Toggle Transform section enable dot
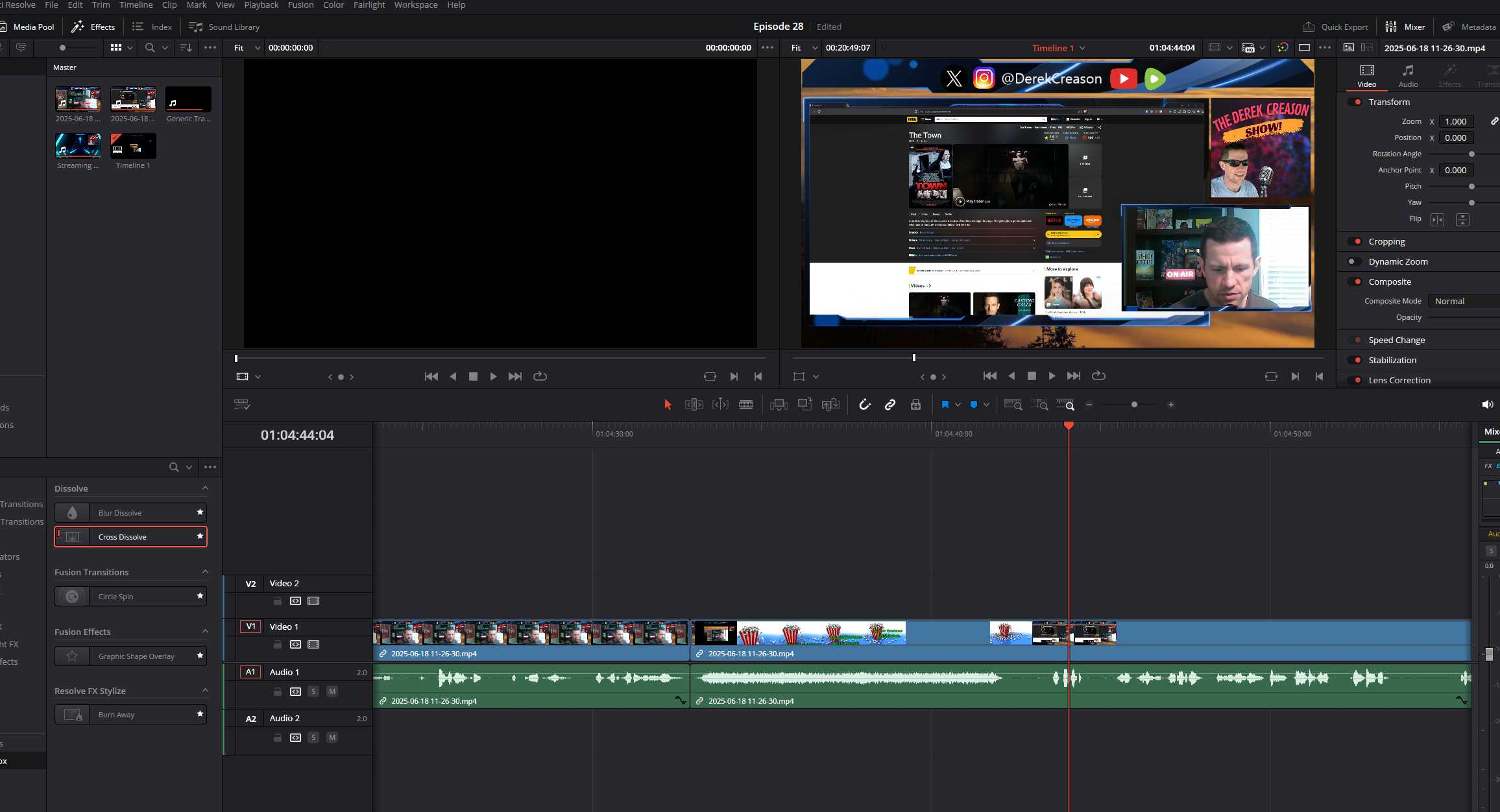The width and height of the screenshot is (1500, 812). [x=1356, y=102]
